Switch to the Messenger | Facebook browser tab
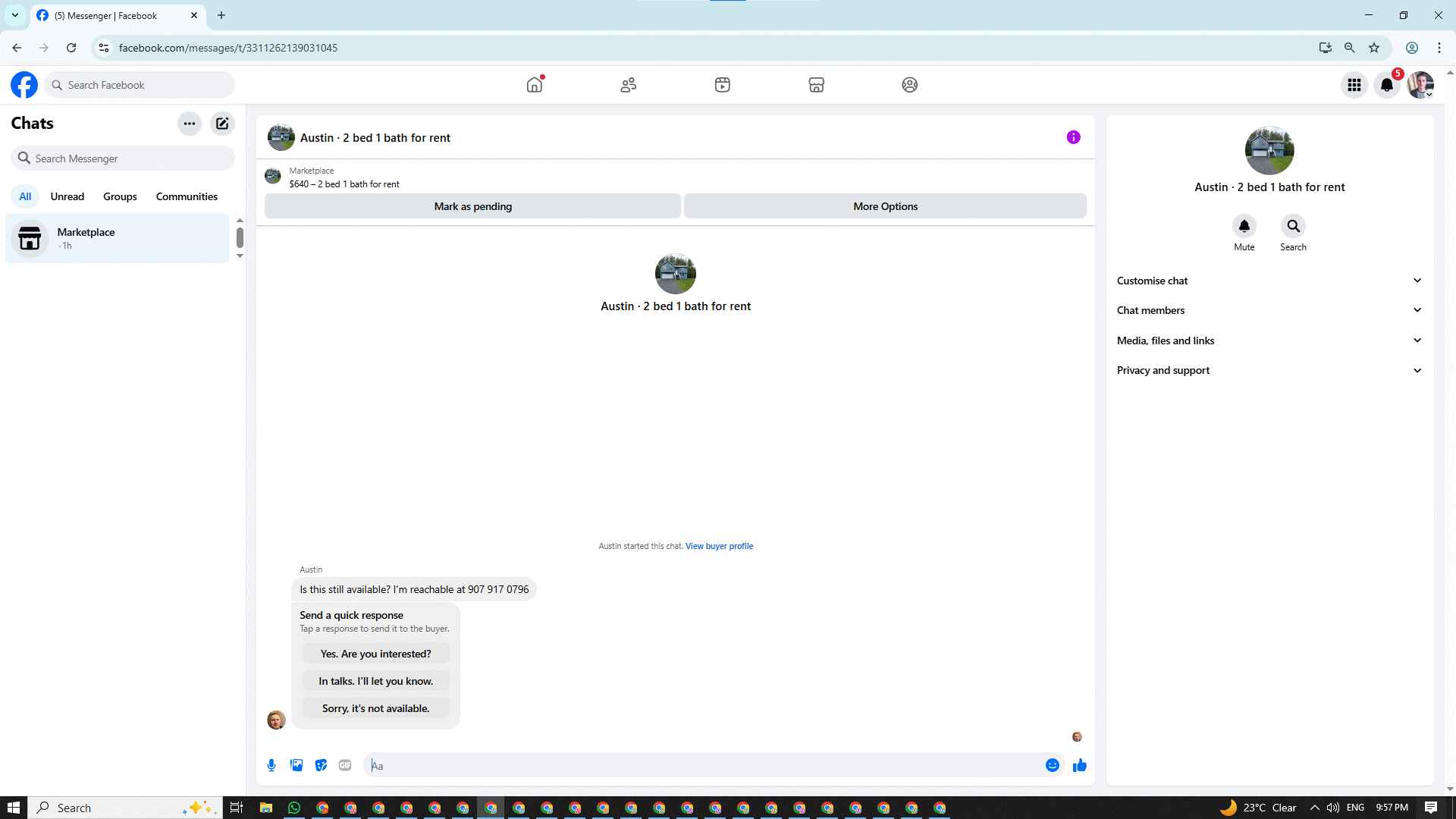Viewport: 1456px width, 819px height. click(x=118, y=15)
